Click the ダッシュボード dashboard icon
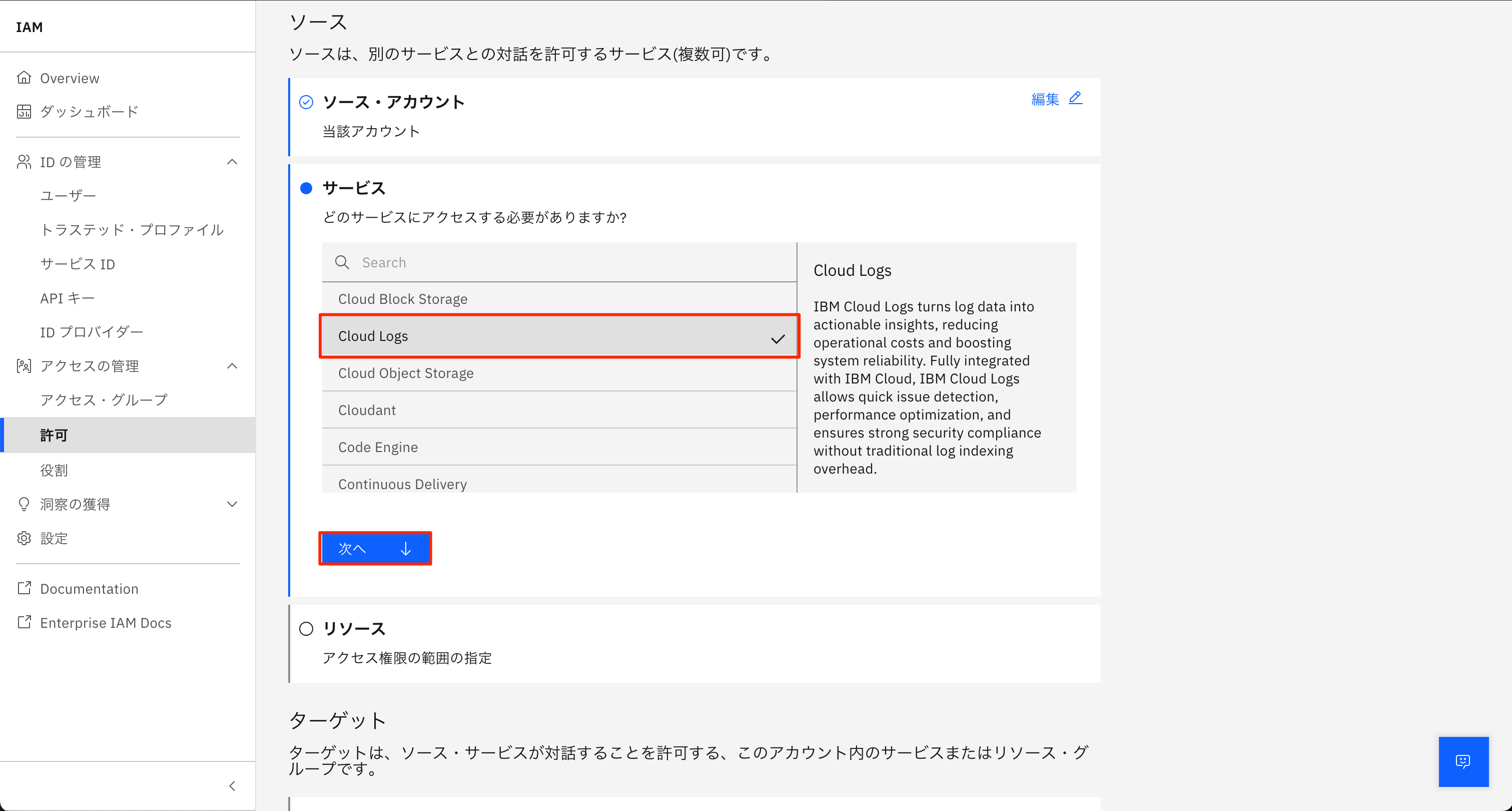 24,112
